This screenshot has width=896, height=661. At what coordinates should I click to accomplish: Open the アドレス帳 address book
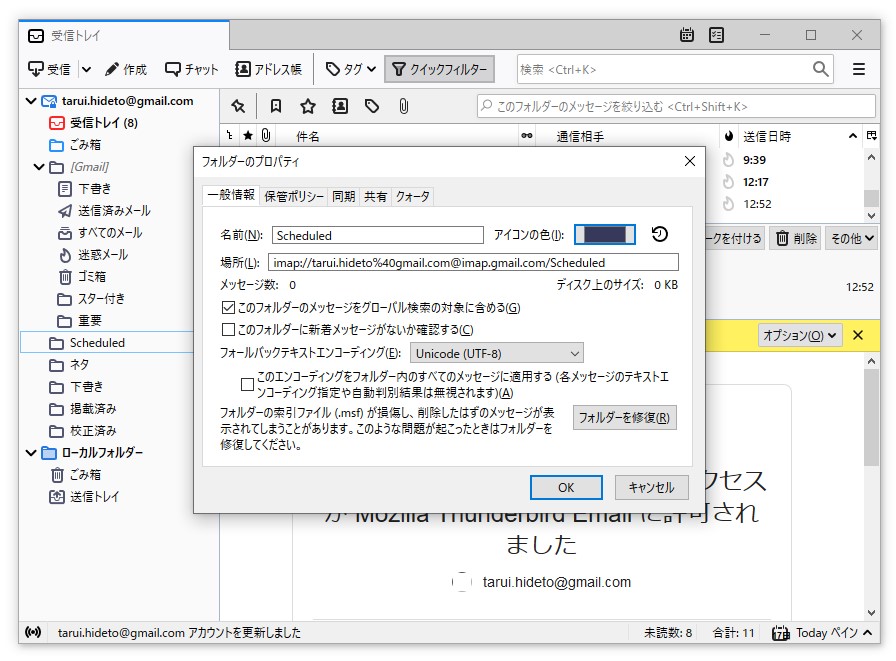268,69
